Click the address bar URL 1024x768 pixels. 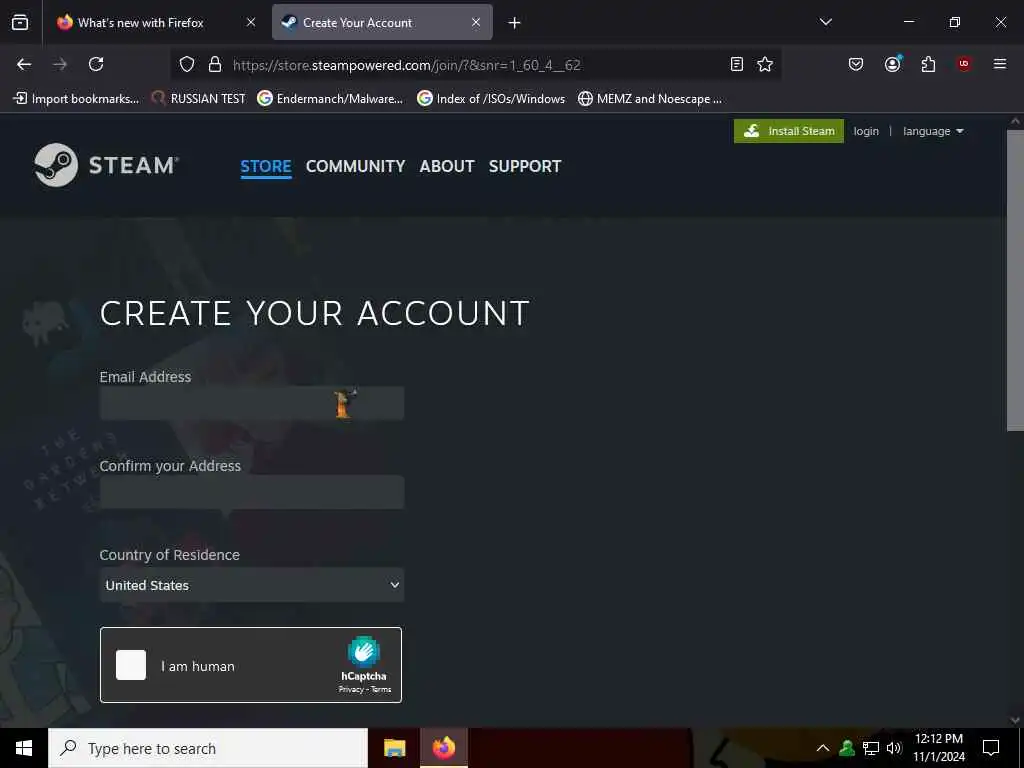406,65
